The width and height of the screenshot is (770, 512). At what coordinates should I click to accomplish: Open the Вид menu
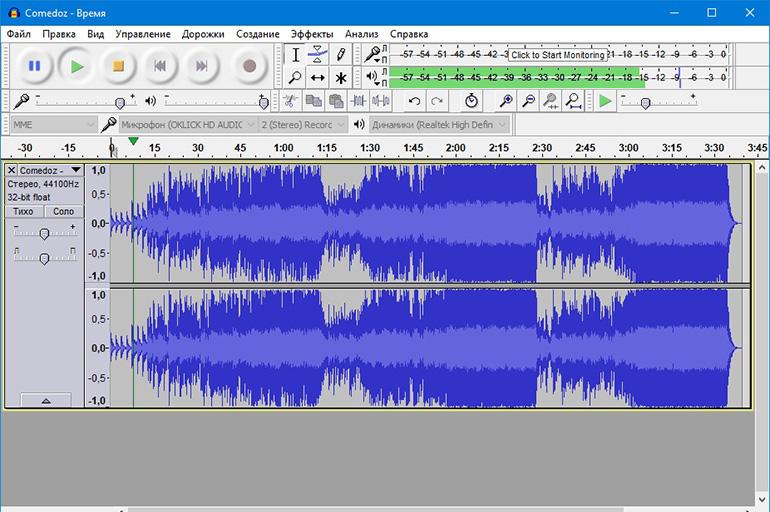pos(96,34)
